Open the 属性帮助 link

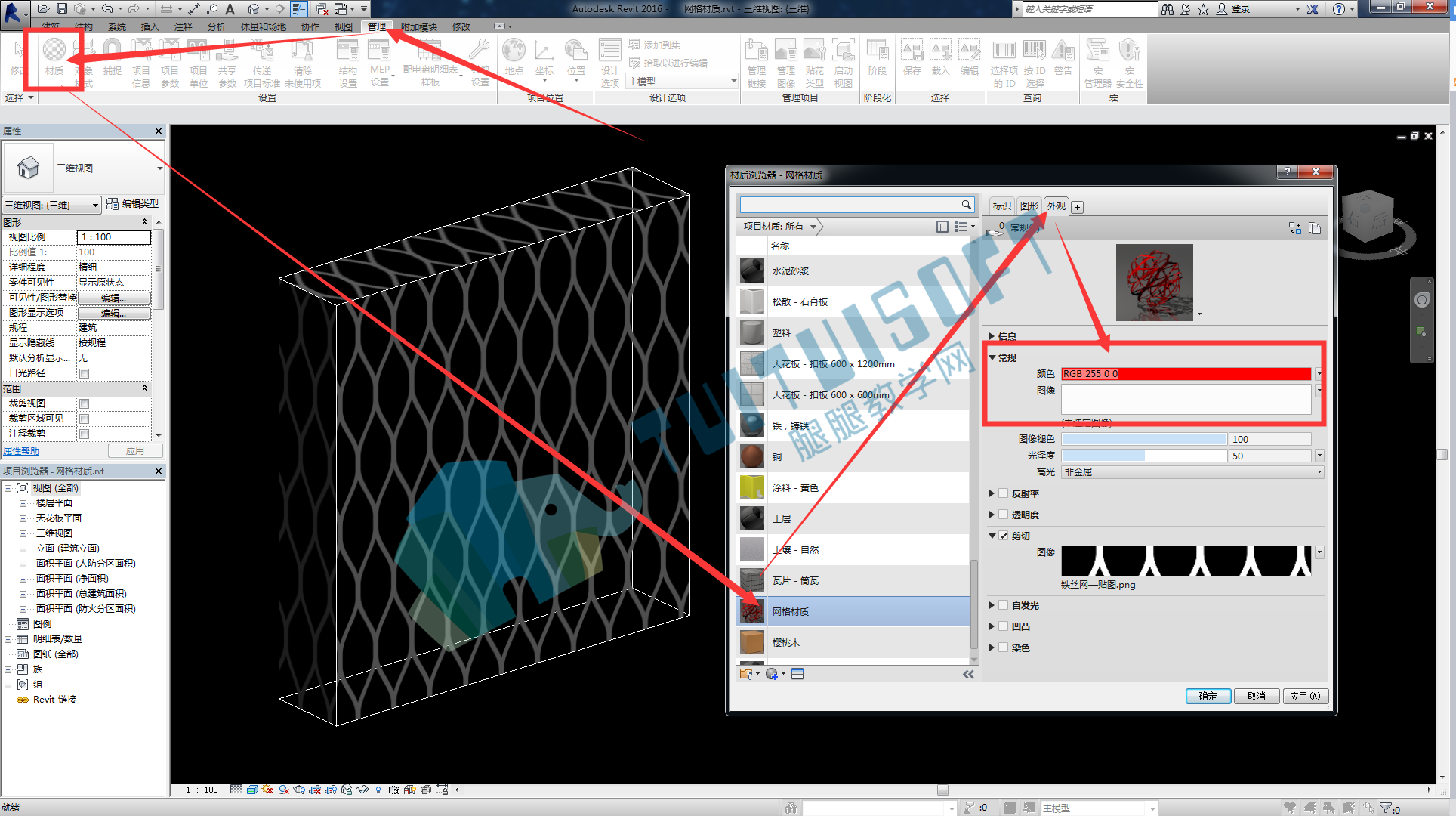[x=21, y=451]
